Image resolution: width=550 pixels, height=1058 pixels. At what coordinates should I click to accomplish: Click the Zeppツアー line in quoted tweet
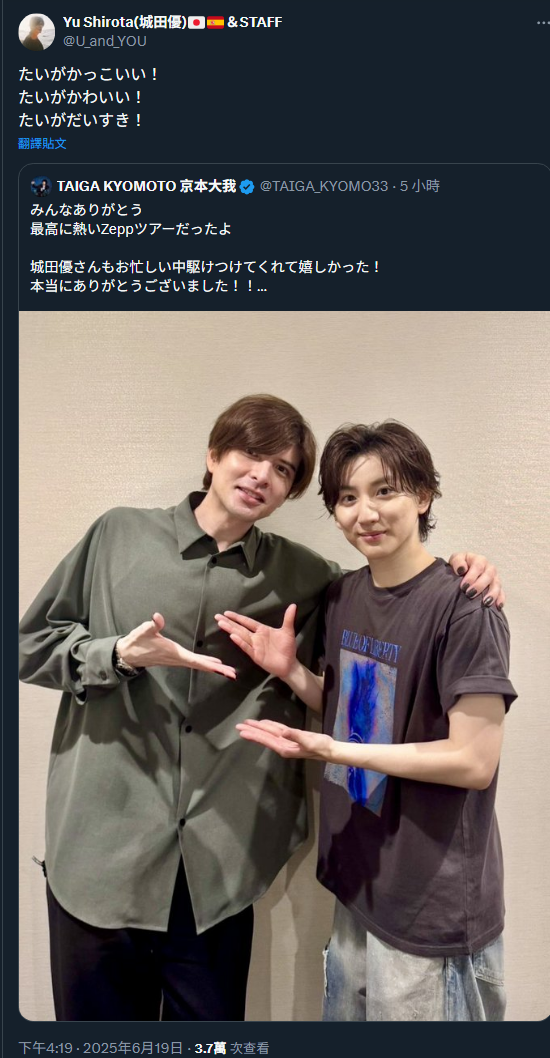131,229
